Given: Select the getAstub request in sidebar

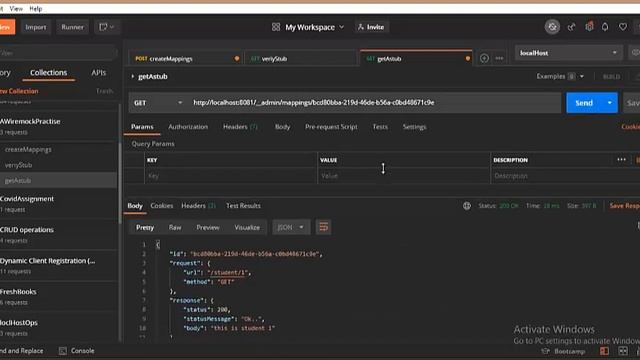Looking at the screenshot, I should point(58,180).
